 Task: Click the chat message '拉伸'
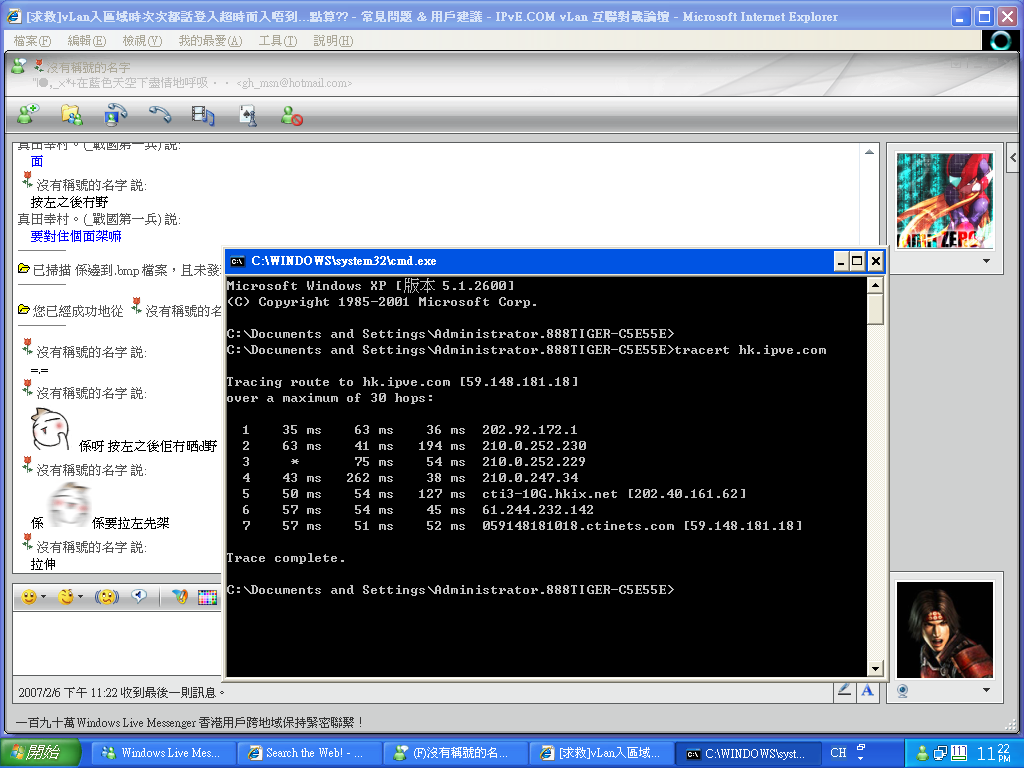(43, 564)
